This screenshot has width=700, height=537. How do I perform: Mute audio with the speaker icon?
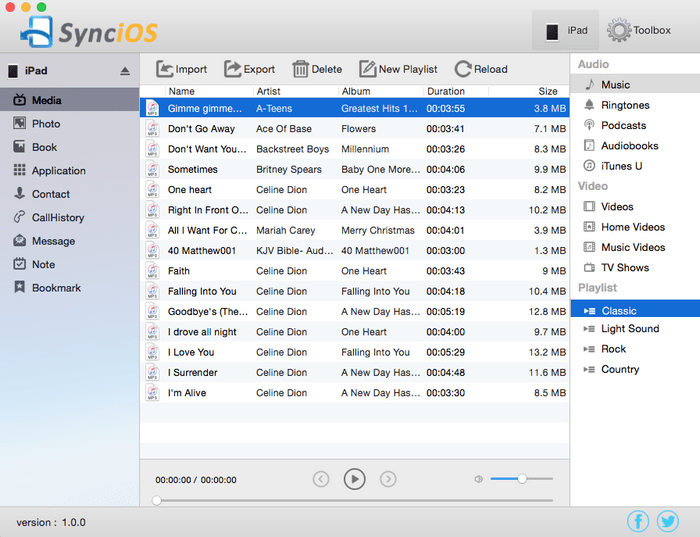click(x=479, y=479)
